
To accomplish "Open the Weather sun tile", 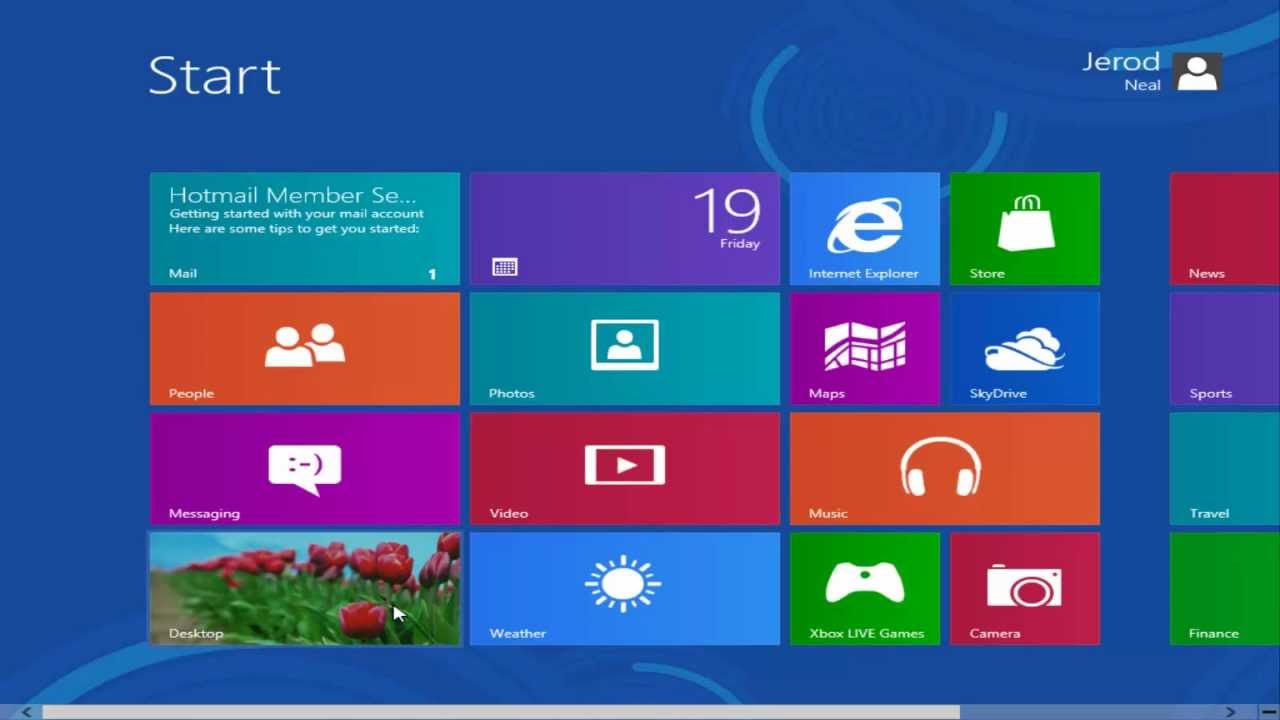I will click(x=625, y=589).
